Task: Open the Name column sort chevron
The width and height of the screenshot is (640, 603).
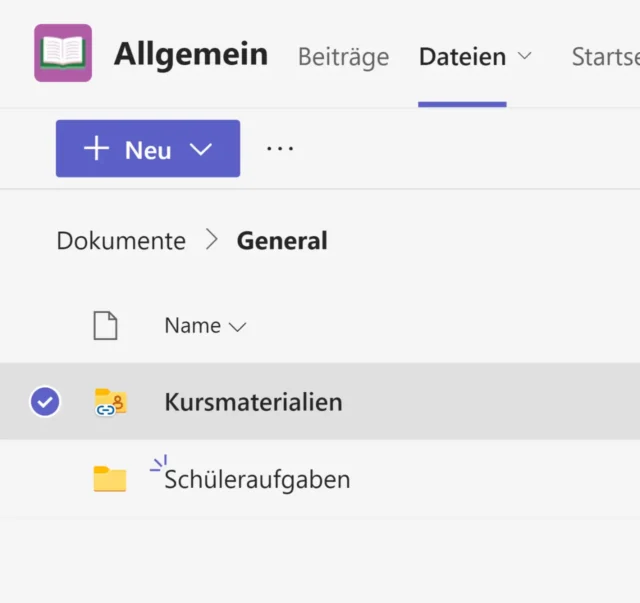Action: pyautogui.click(x=238, y=327)
